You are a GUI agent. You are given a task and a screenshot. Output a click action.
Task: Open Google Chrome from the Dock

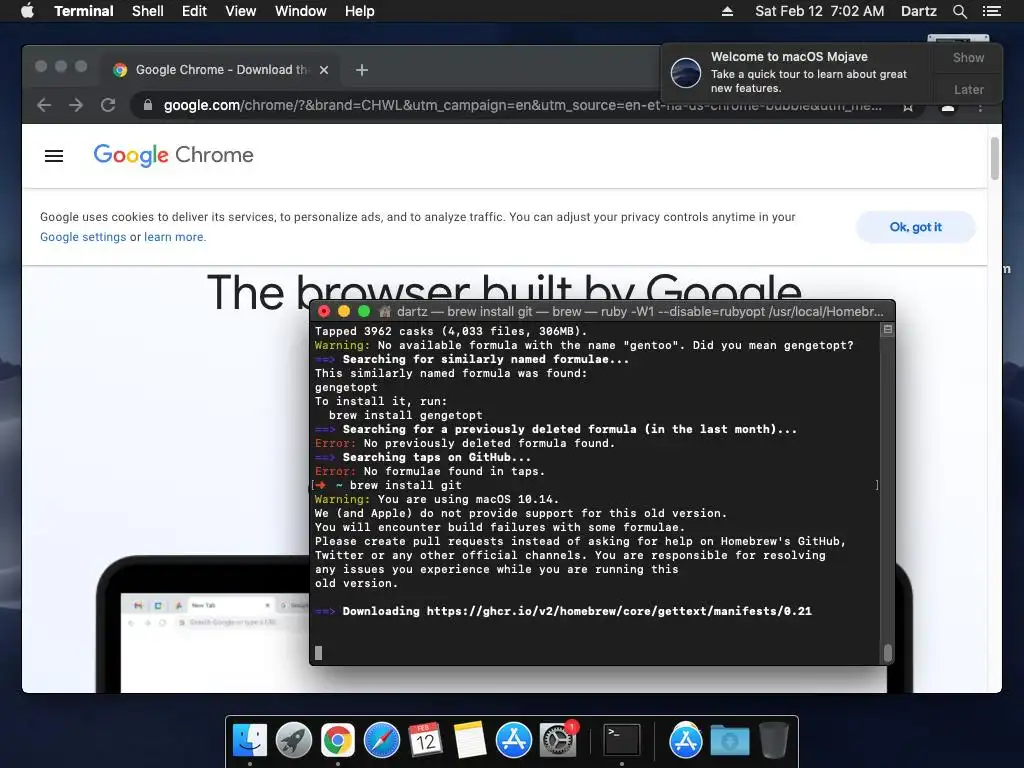(x=338, y=741)
